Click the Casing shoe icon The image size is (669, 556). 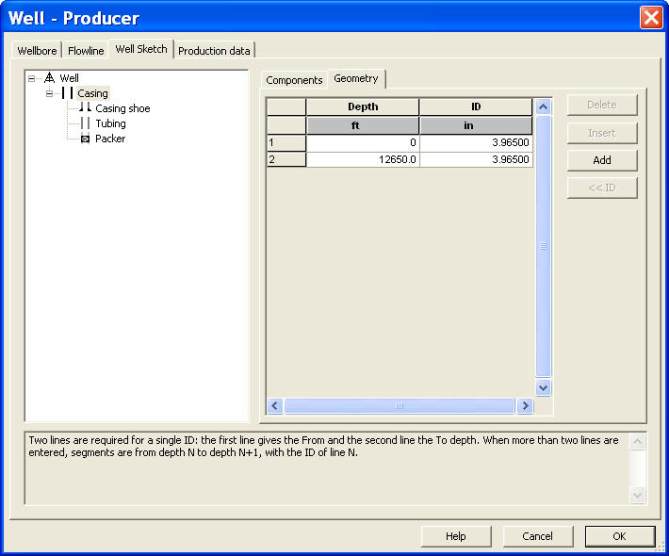[85, 108]
